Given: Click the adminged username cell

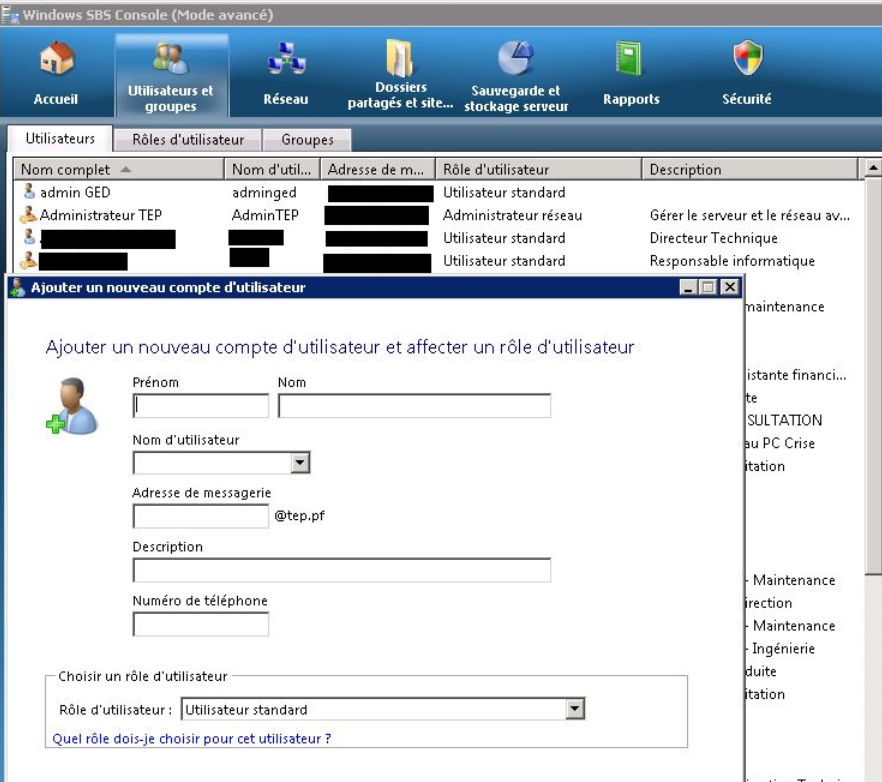Looking at the screenshot, I should tap(264, 192).
